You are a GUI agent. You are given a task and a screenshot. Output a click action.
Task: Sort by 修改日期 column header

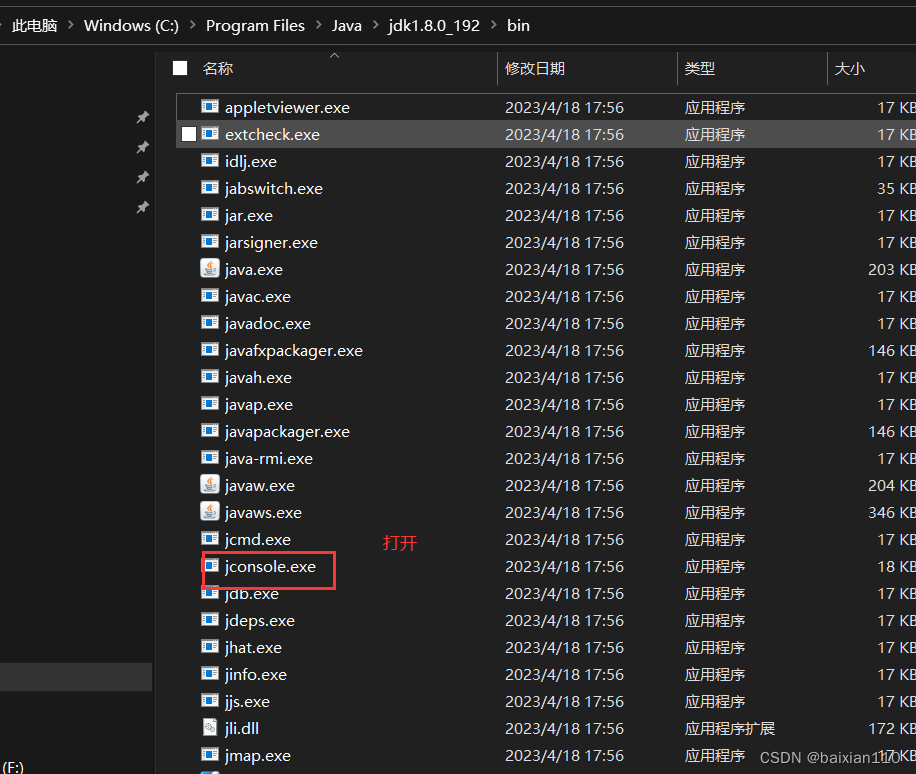535,68
